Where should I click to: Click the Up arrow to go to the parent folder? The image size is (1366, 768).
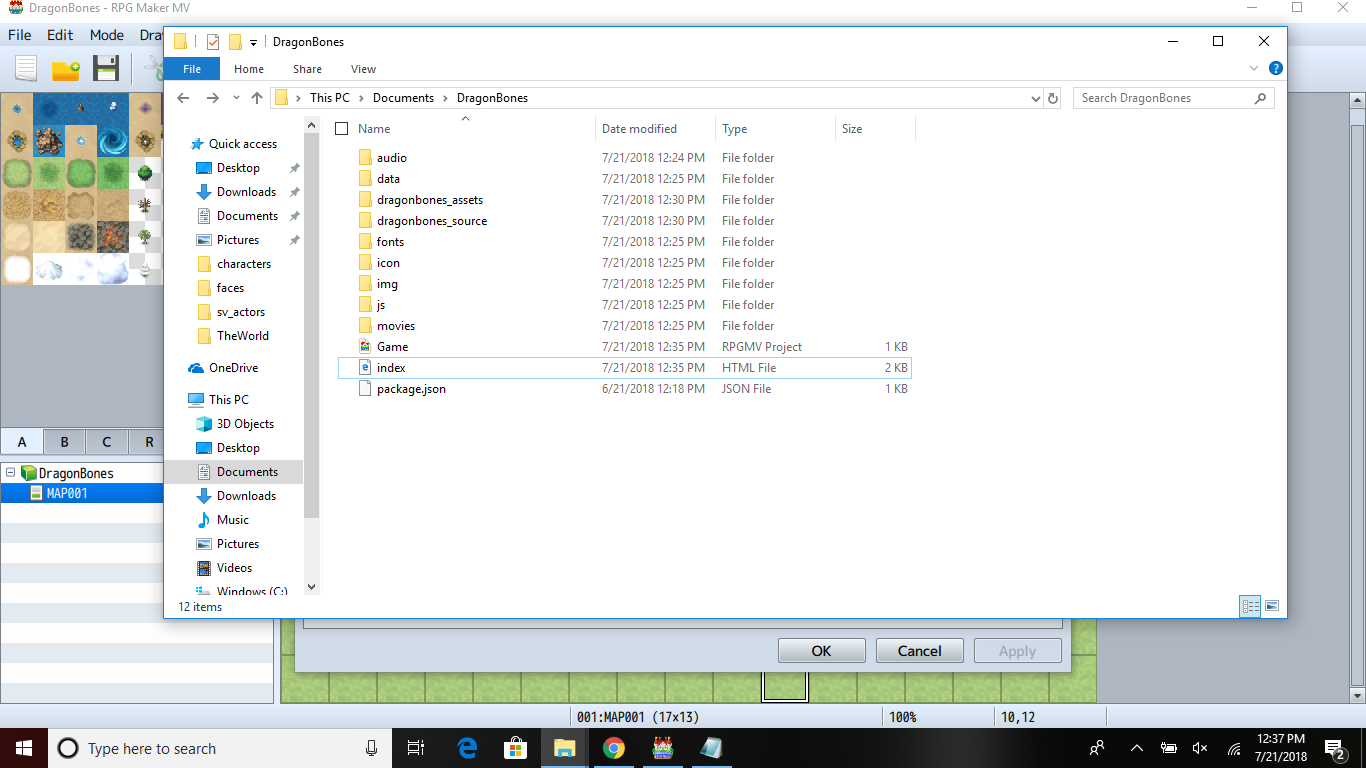257,98
